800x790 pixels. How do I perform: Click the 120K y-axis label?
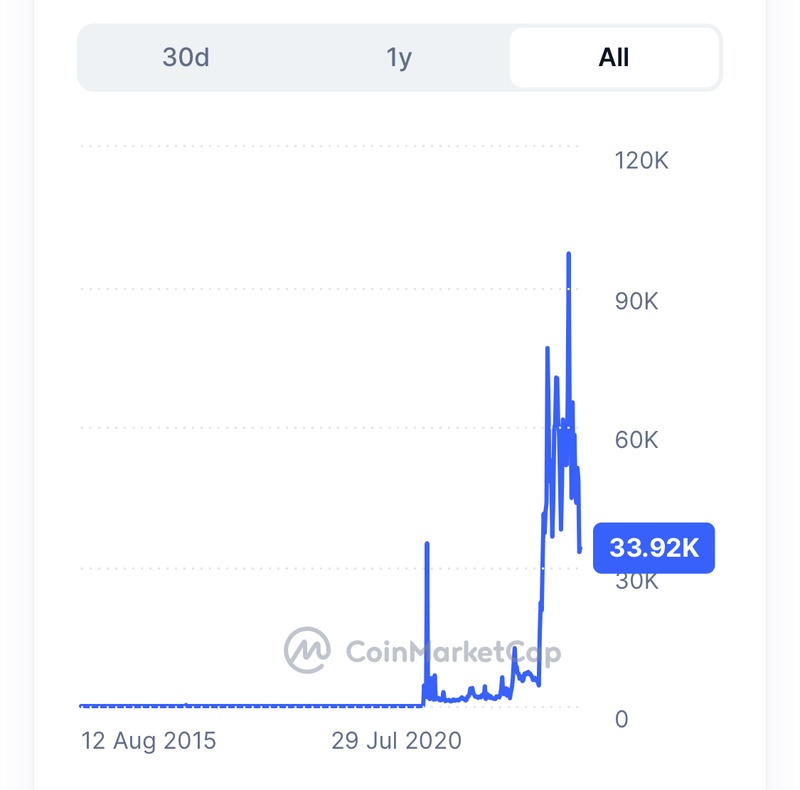(x=640, y=160)
